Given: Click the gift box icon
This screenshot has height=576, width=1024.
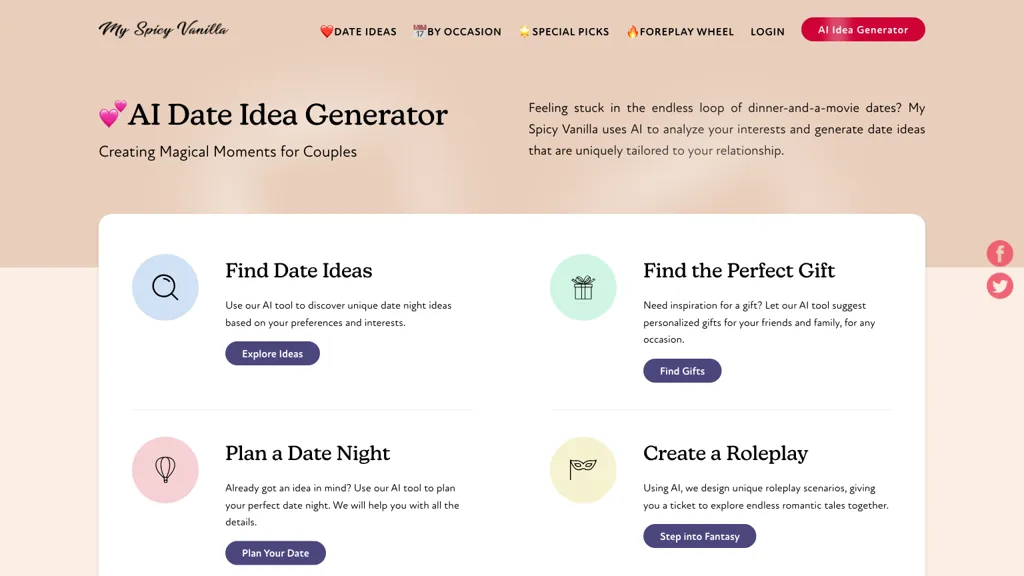Looking at the screenshot, I should (583, 287).
